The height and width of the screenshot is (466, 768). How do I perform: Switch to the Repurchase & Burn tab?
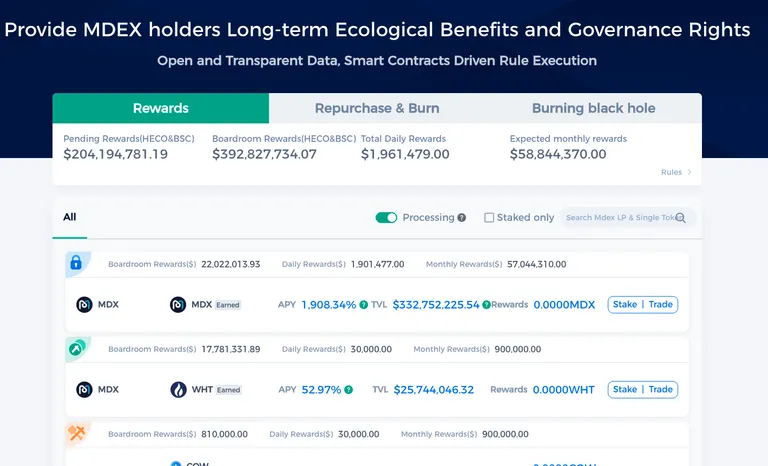377,108
